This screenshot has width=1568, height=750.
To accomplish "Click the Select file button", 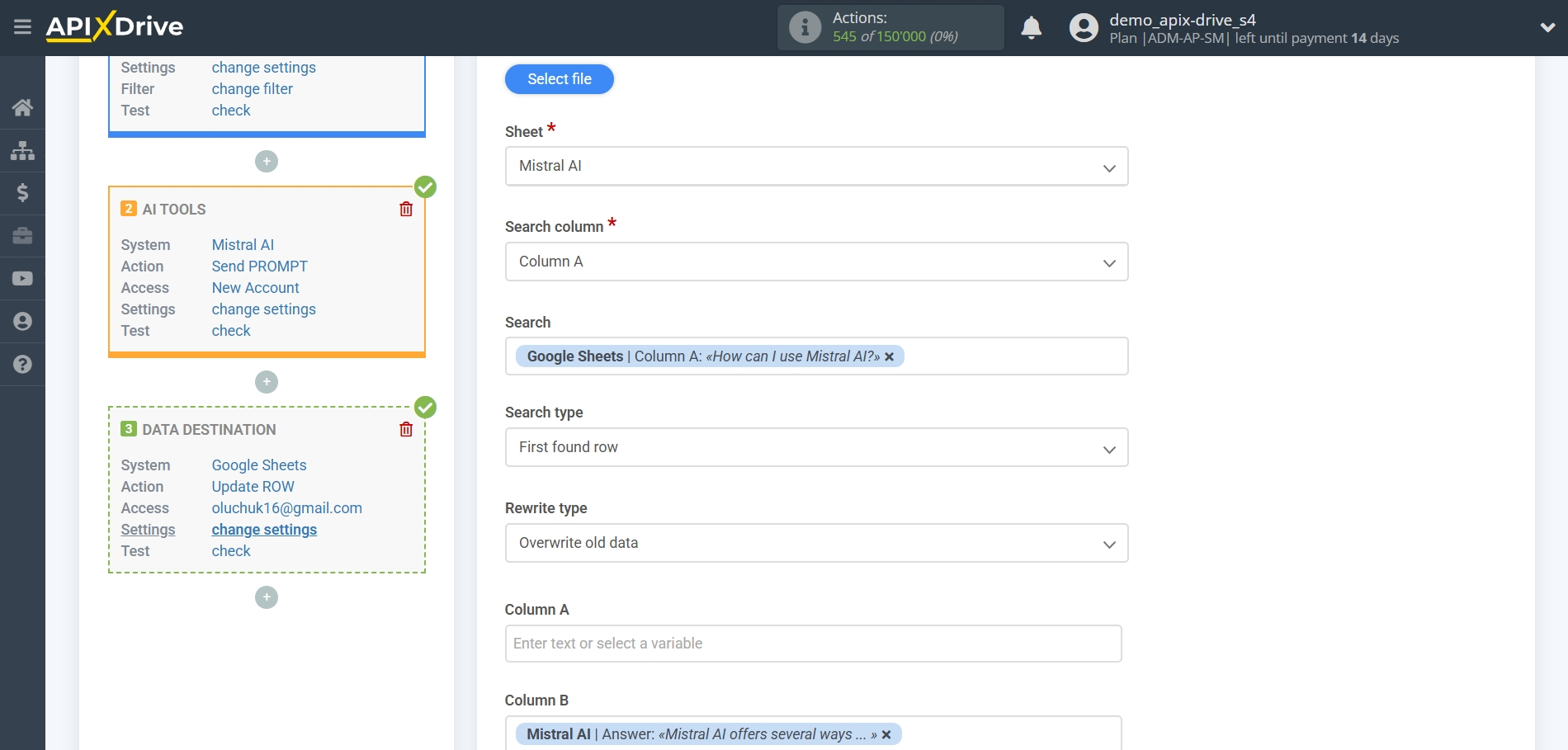I will pyautogui.click(x=559, y=78).
